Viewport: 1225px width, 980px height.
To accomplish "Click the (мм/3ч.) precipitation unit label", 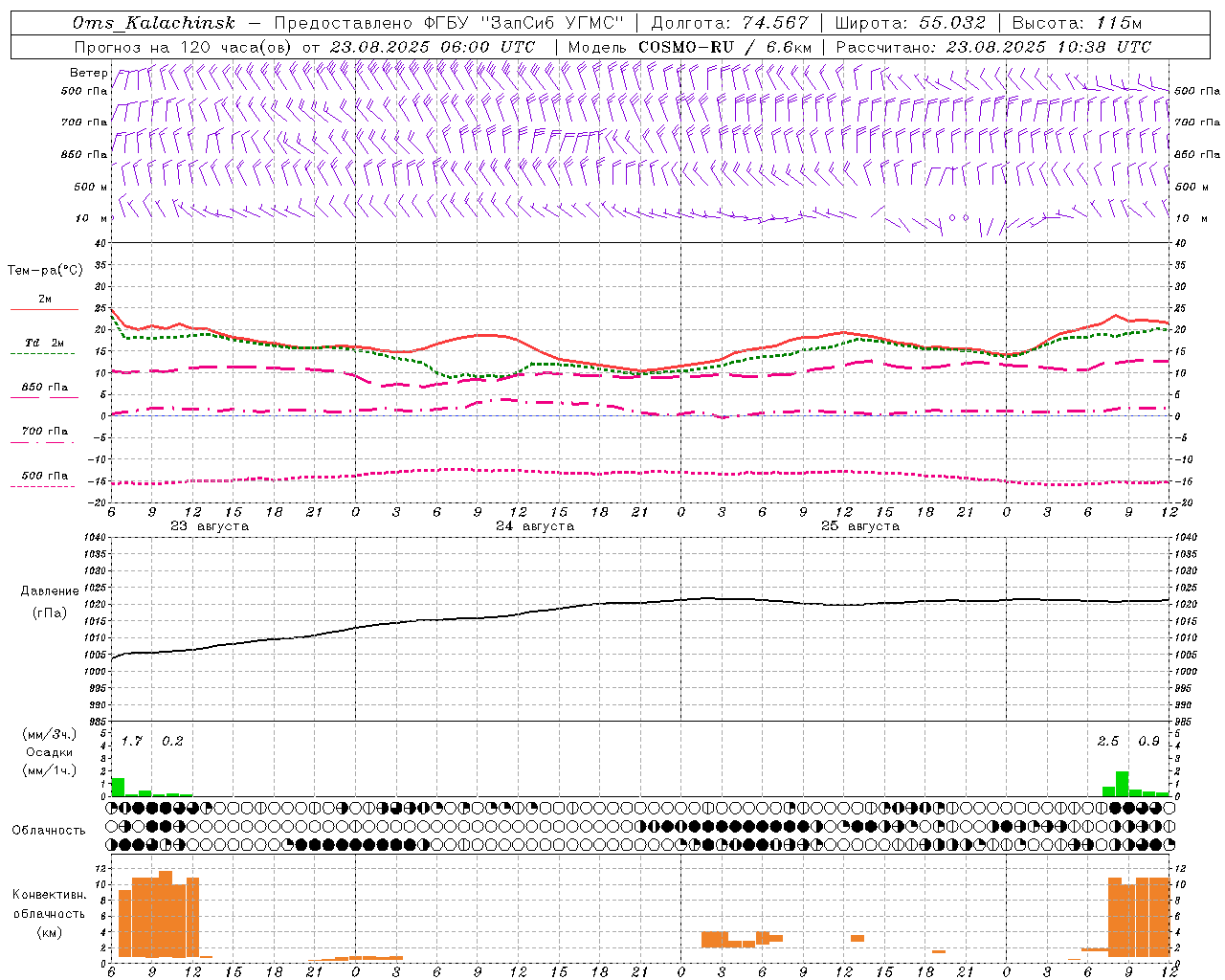I will (x=50, y=735).
